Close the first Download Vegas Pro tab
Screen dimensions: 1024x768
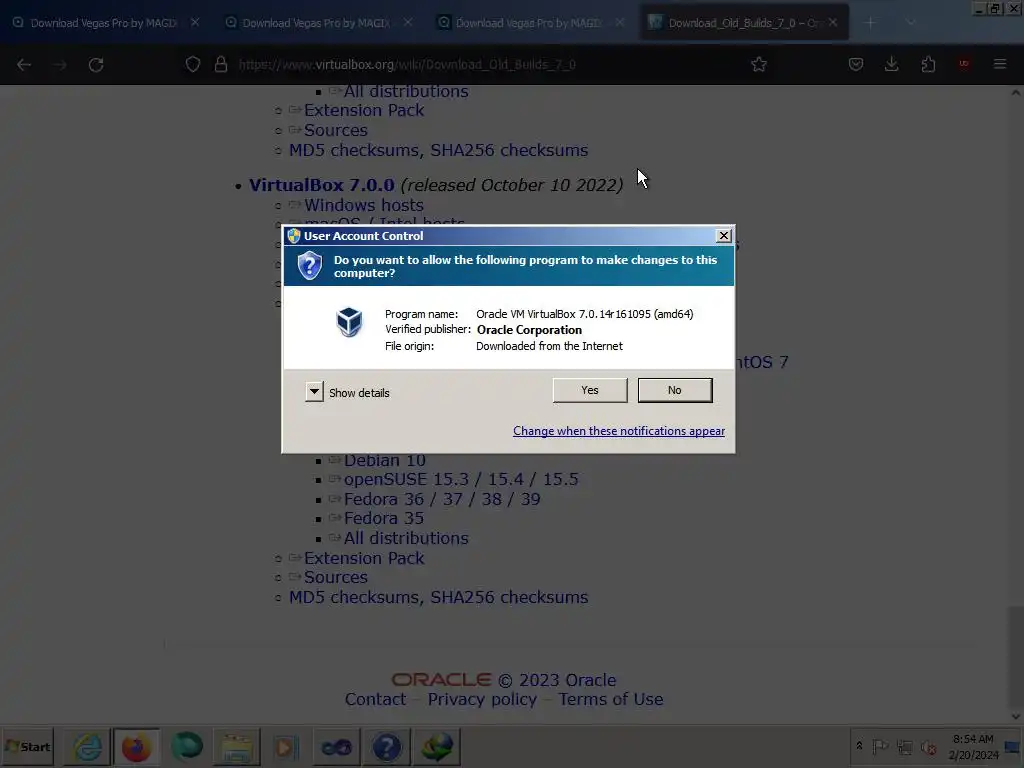coord(195,23)
